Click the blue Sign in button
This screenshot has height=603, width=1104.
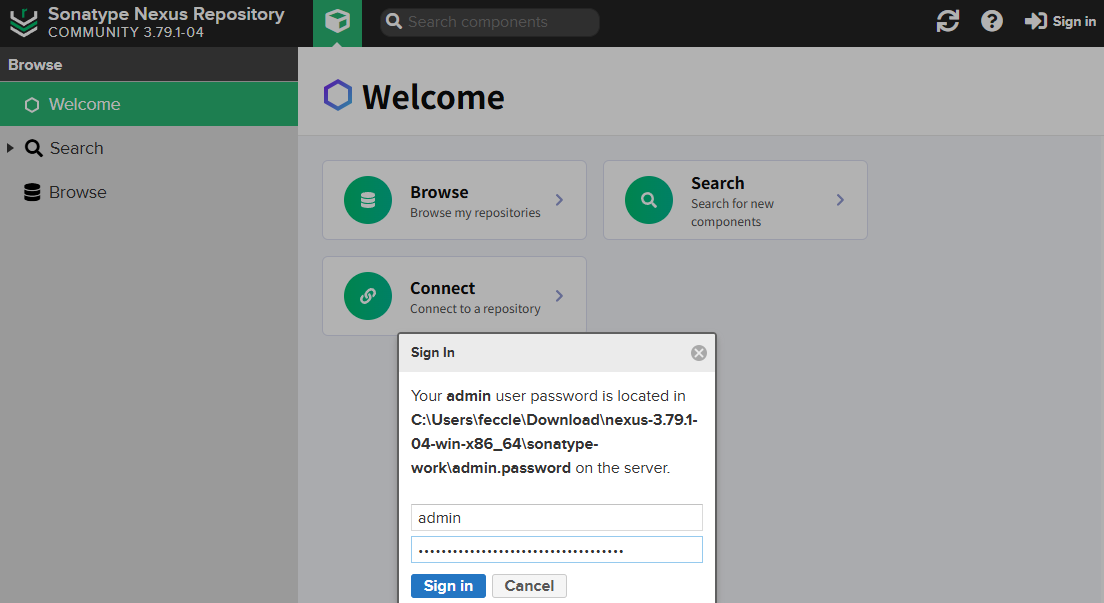point(448,586)
